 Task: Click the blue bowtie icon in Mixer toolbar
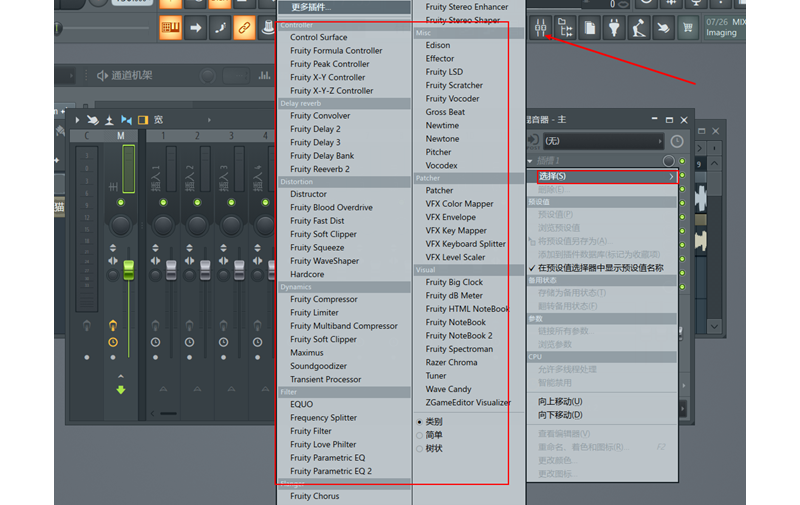[x=126, y=120]
